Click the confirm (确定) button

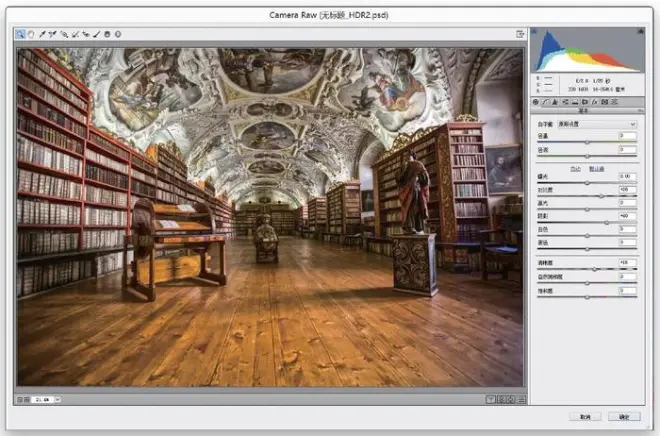click(x=624, y=417)
